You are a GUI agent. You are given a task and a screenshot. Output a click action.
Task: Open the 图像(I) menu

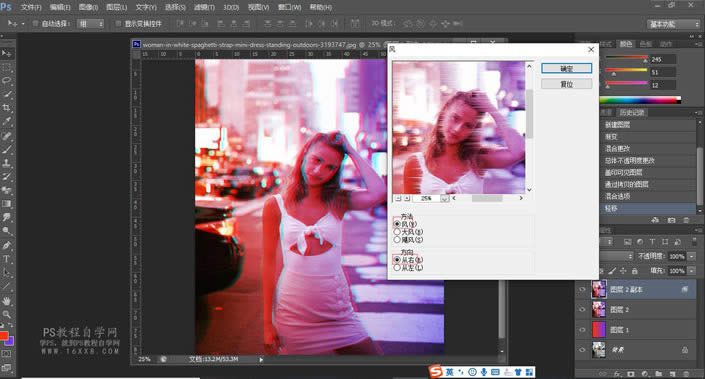point(89,7)
